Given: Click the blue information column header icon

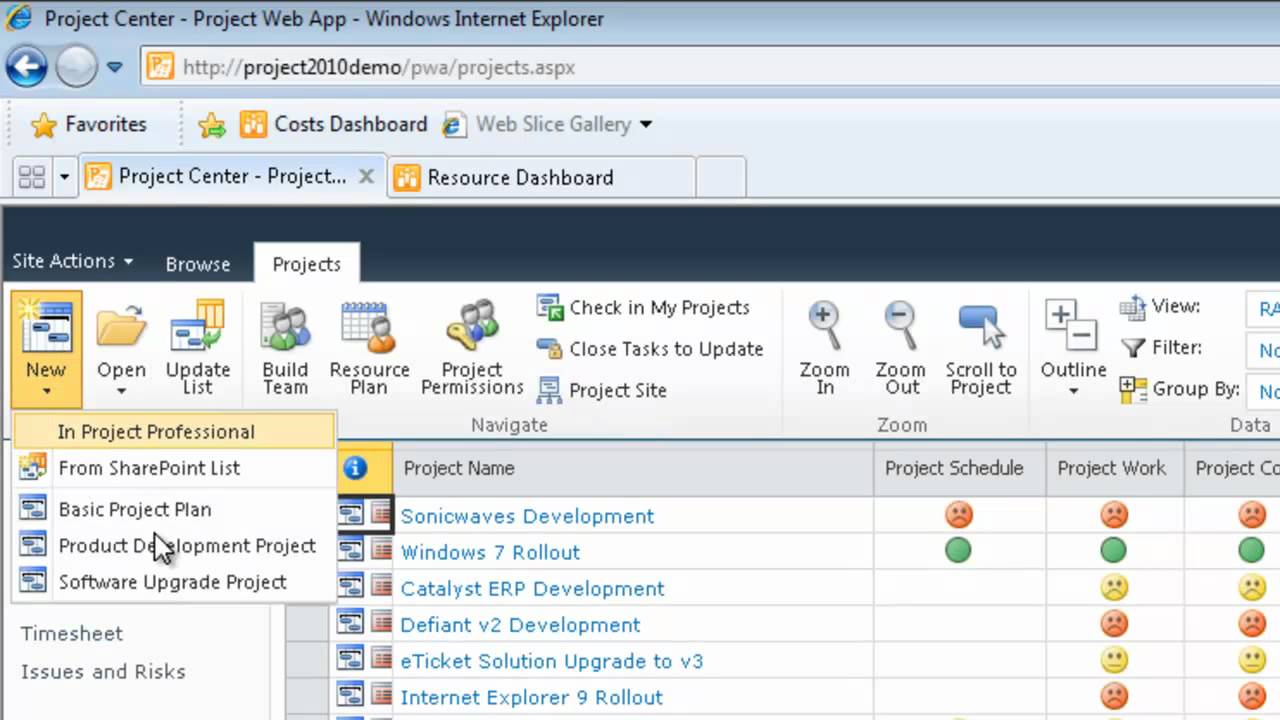Looking at the screenshot, I should pos(354,468).
